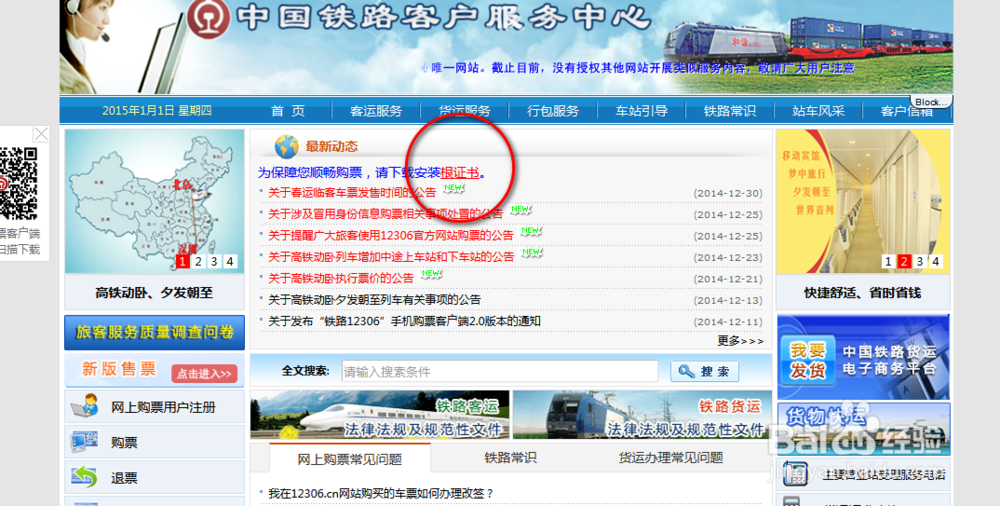Select slide 1 on the map carousel
The width and height of the screenshot is (1000, 506).
pos(183,261)
